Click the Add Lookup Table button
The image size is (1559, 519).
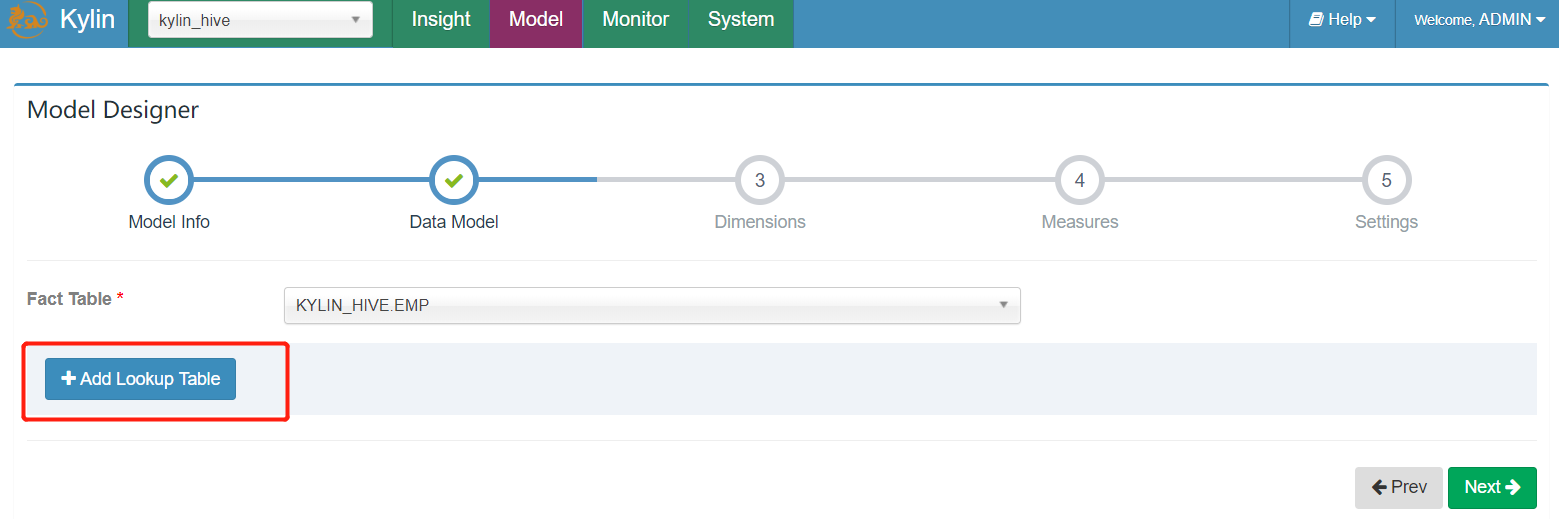pyautogui.click(x=140, y=379)
